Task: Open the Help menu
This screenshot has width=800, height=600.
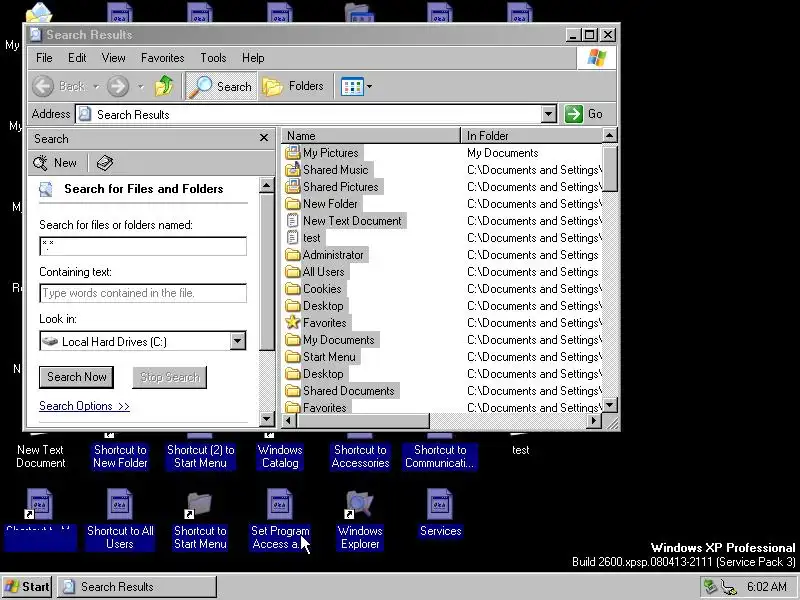Action: pyautogui.click(x=253, y=58)
